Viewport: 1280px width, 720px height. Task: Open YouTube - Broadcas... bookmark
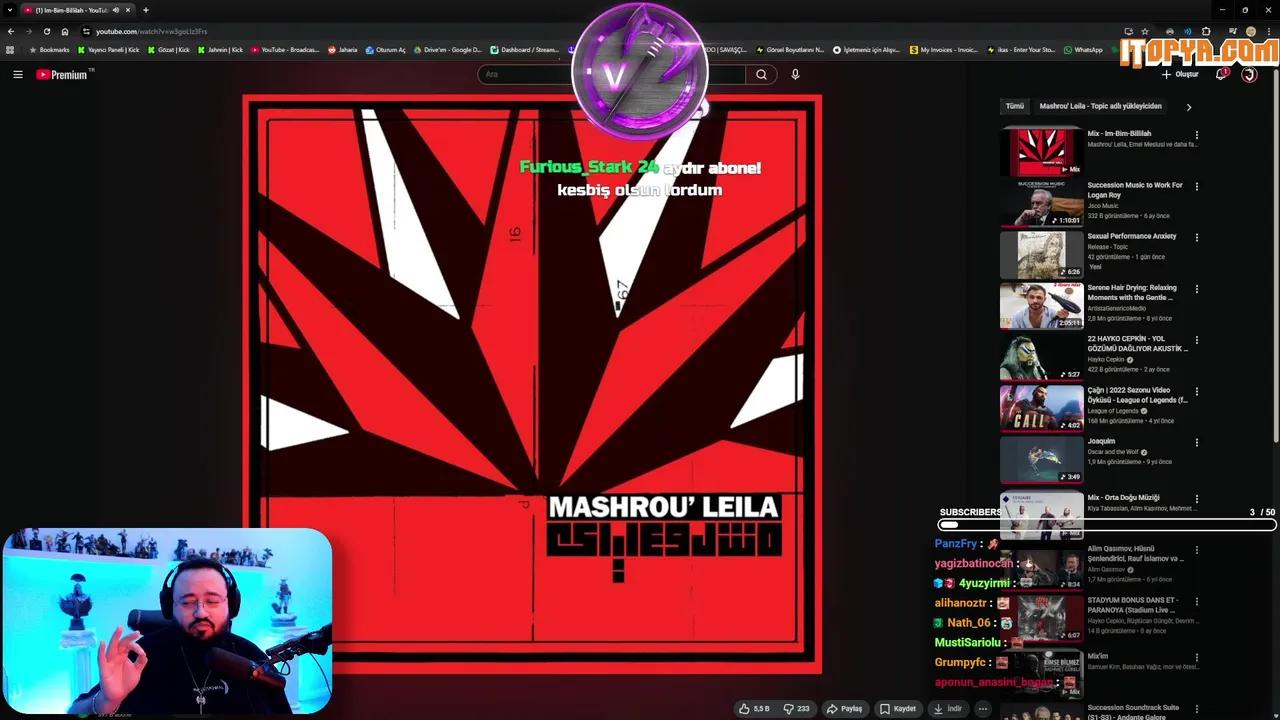[285, 49]
